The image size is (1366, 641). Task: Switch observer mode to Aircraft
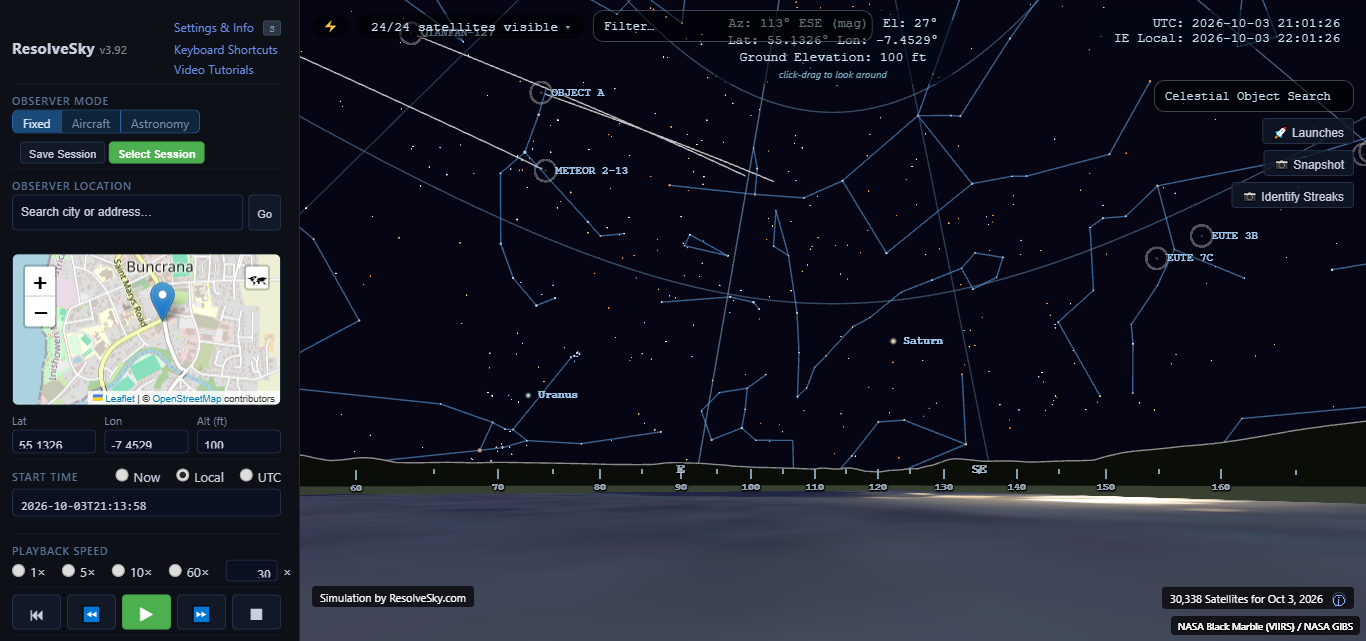[x=91, y=123]
